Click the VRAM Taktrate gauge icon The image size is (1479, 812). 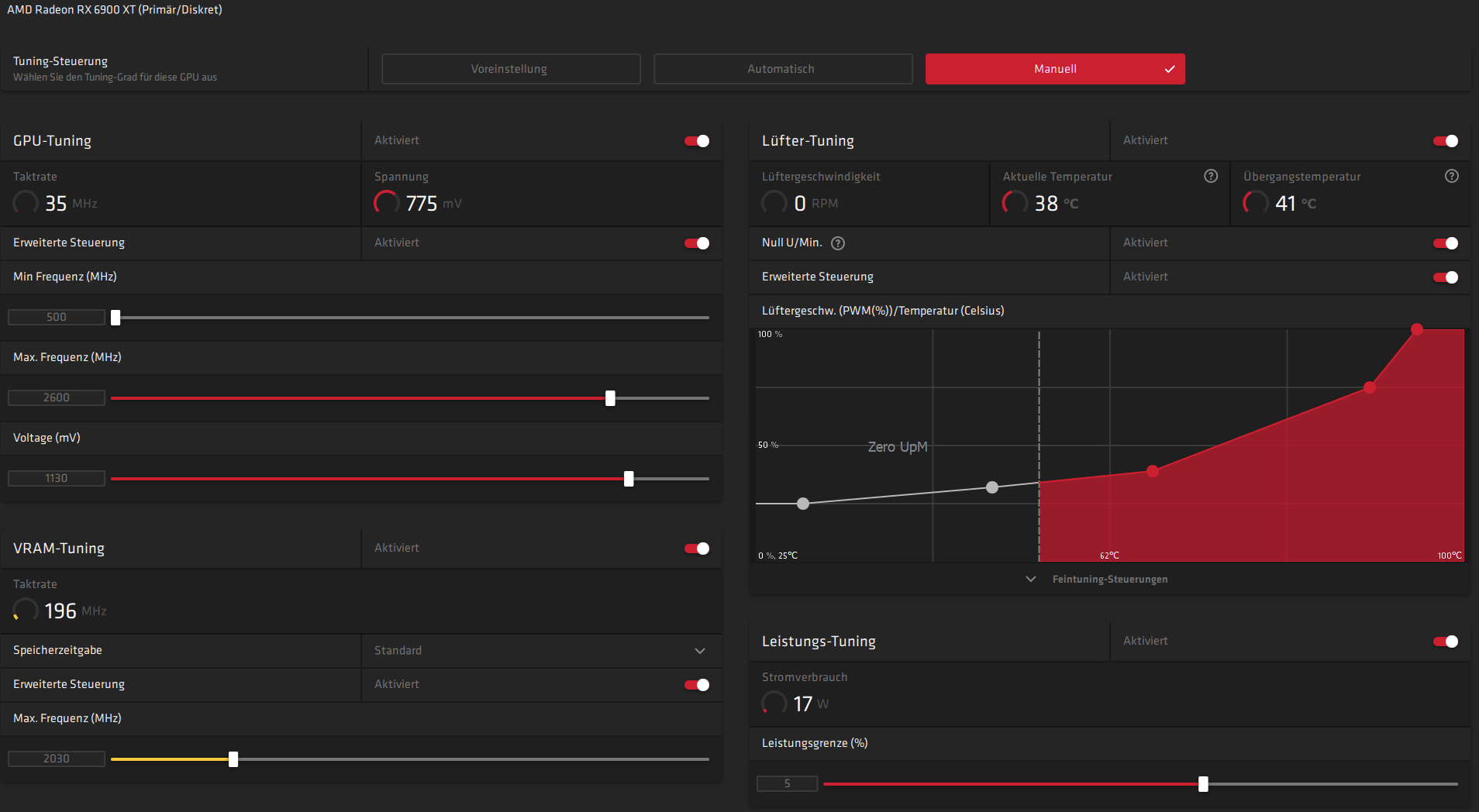(26, 611)
